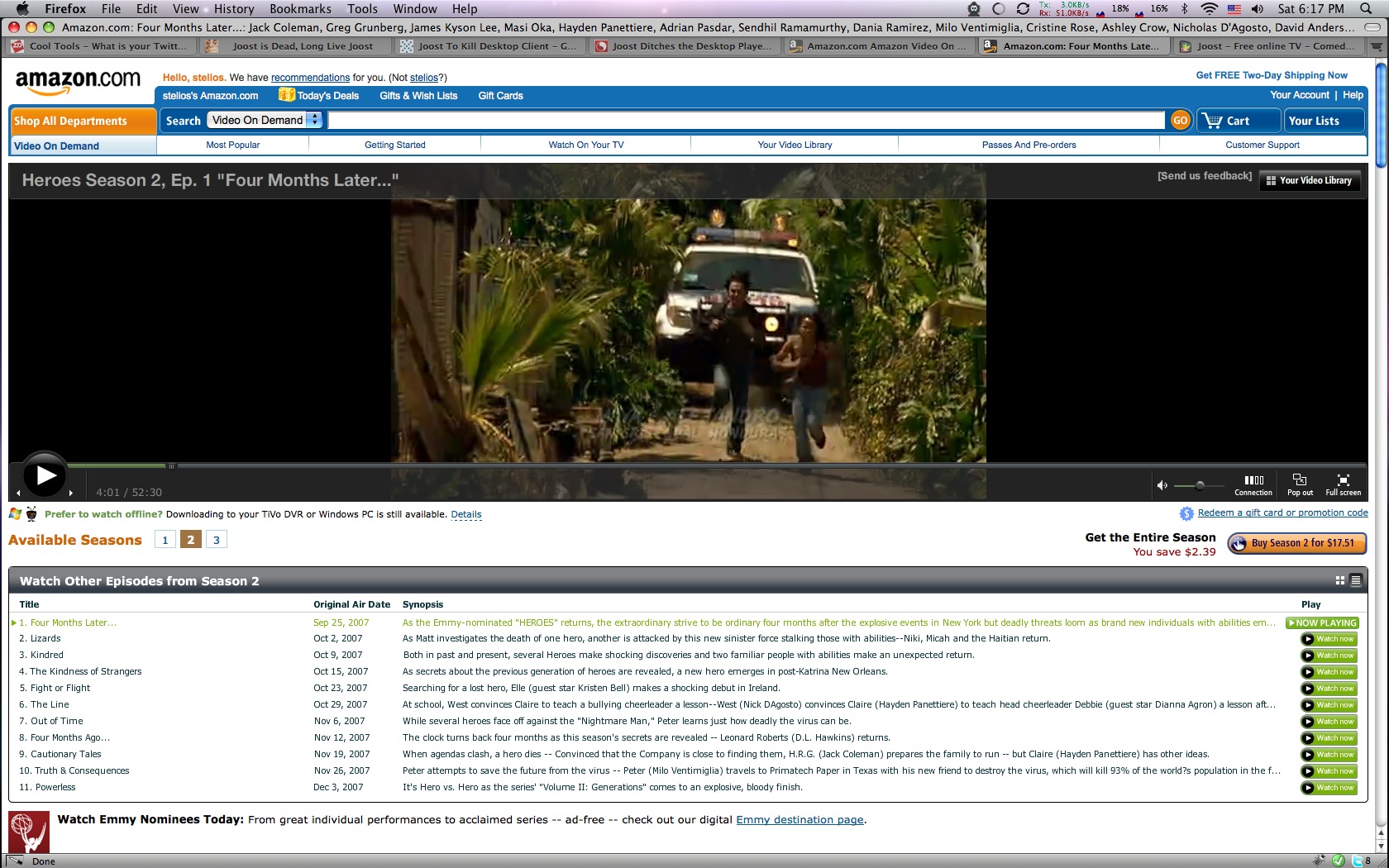Click Watch now for Powerless
1389x868 pixels.
(x=1329, y=788)
